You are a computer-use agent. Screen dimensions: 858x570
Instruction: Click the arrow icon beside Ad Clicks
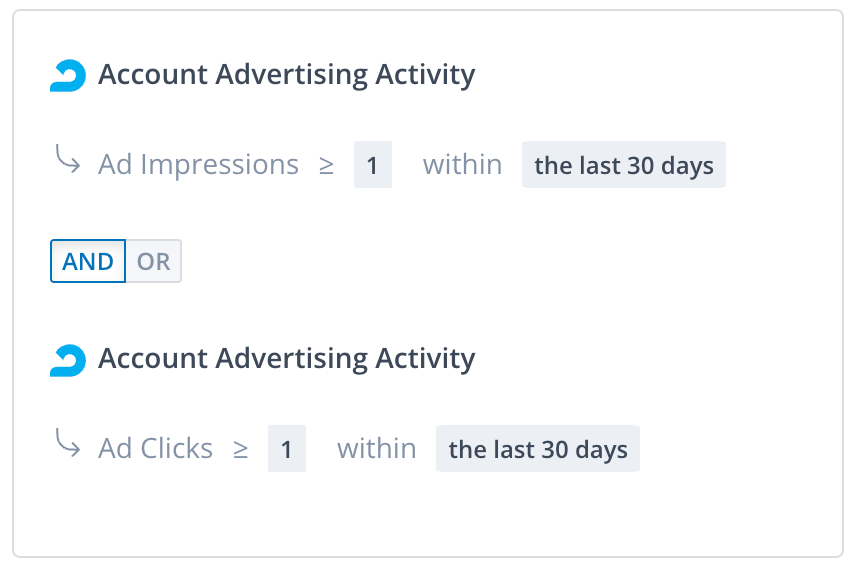(68, 445)
